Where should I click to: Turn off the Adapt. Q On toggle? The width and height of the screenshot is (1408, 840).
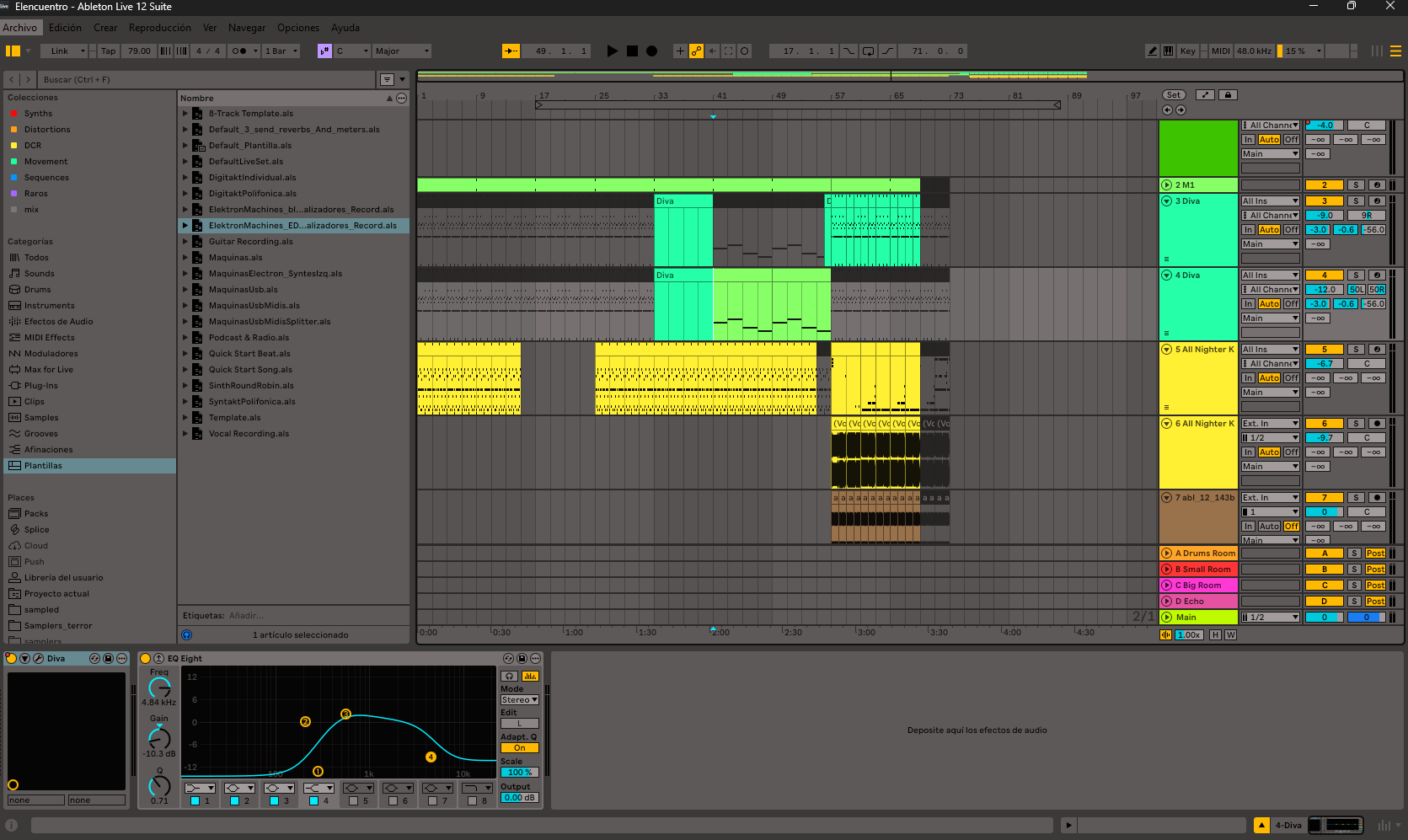[x=520, y=748]
